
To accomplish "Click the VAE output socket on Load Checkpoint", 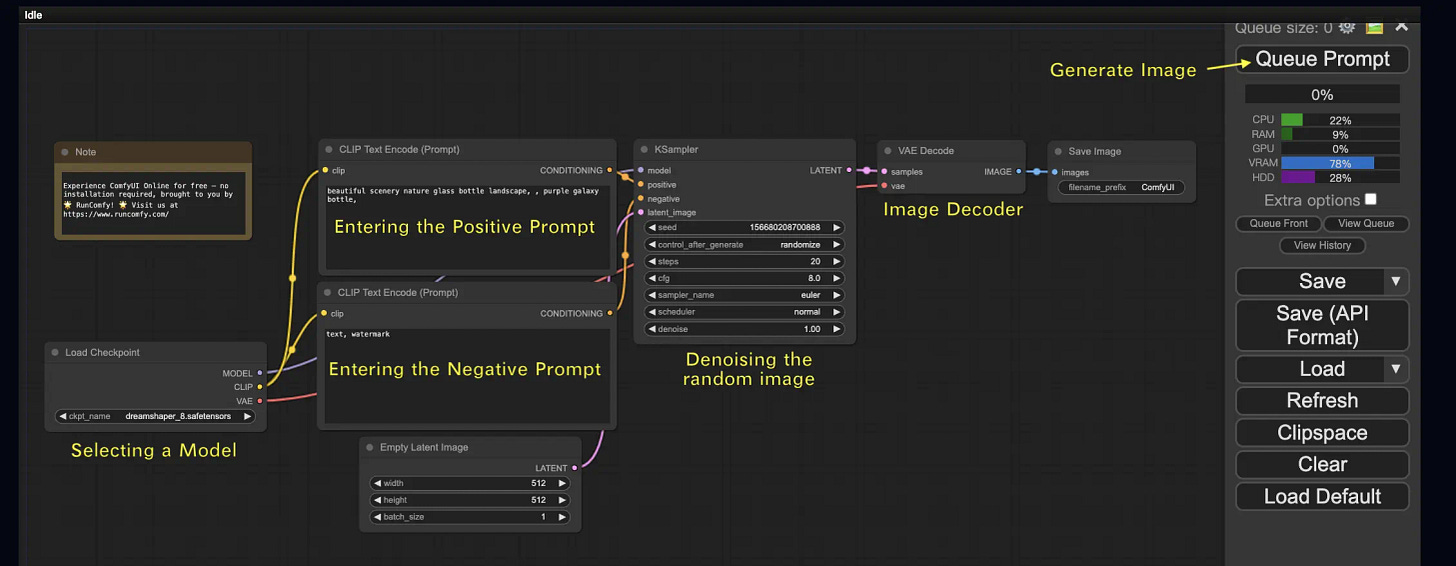I will point(260,401).
